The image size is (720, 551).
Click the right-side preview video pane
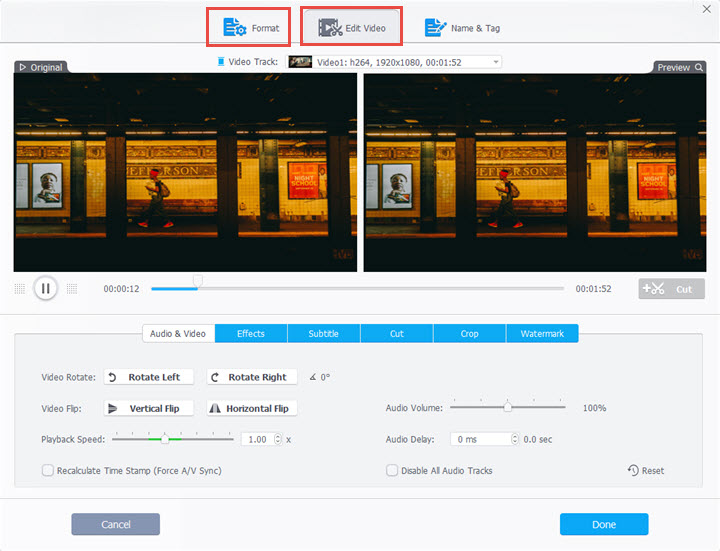pyautogui.click(x=535, y=172)
